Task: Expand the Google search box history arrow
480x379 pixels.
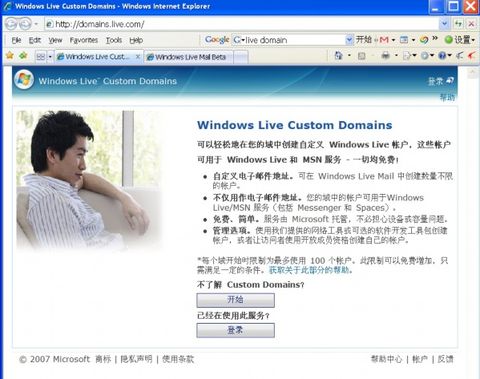Action: point(349,40)
